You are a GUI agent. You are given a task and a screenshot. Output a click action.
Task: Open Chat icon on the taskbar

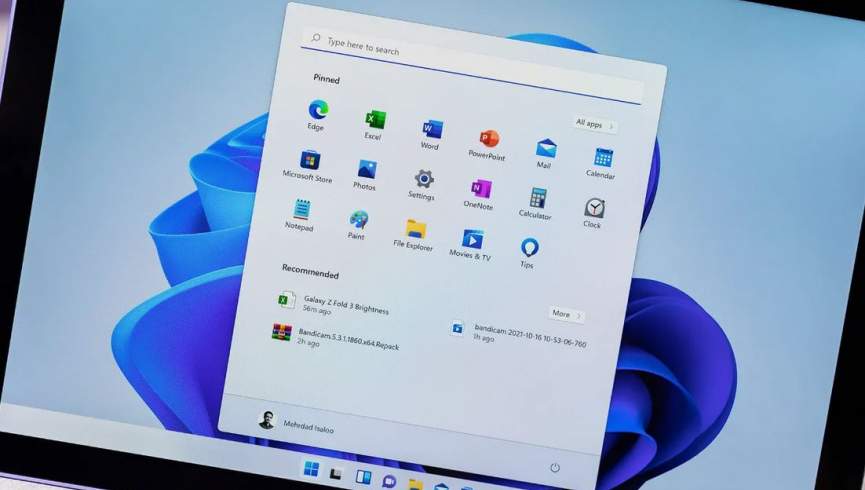click(x=389, y=481)
